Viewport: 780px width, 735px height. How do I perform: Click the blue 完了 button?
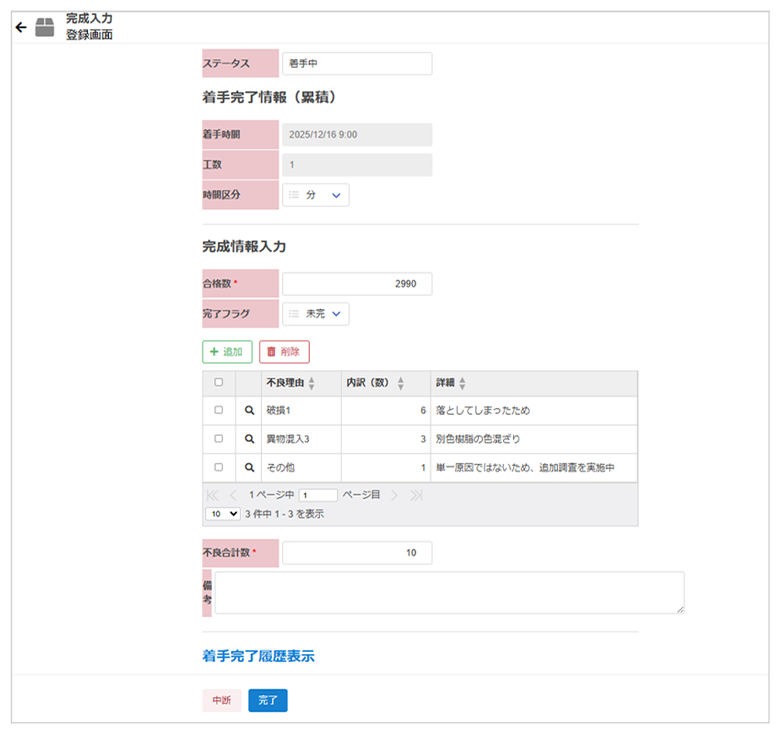(268, 701)
